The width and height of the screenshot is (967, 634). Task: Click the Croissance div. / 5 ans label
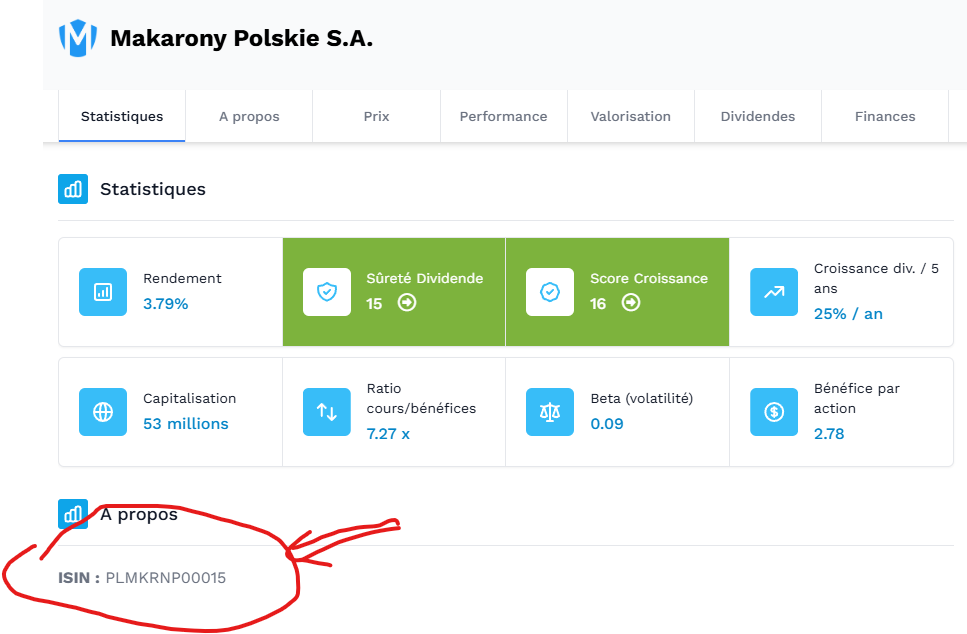876,278
